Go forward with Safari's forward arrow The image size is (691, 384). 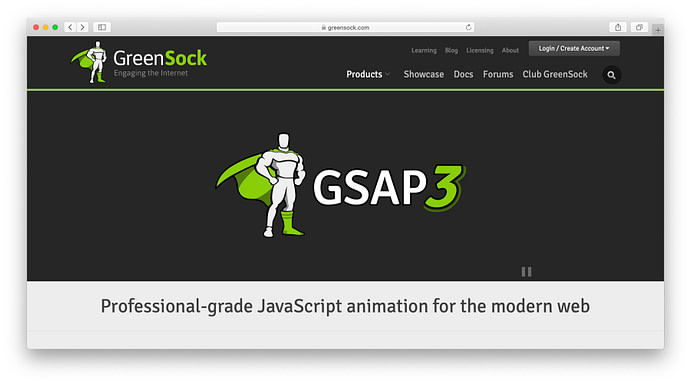click(82, 27)
